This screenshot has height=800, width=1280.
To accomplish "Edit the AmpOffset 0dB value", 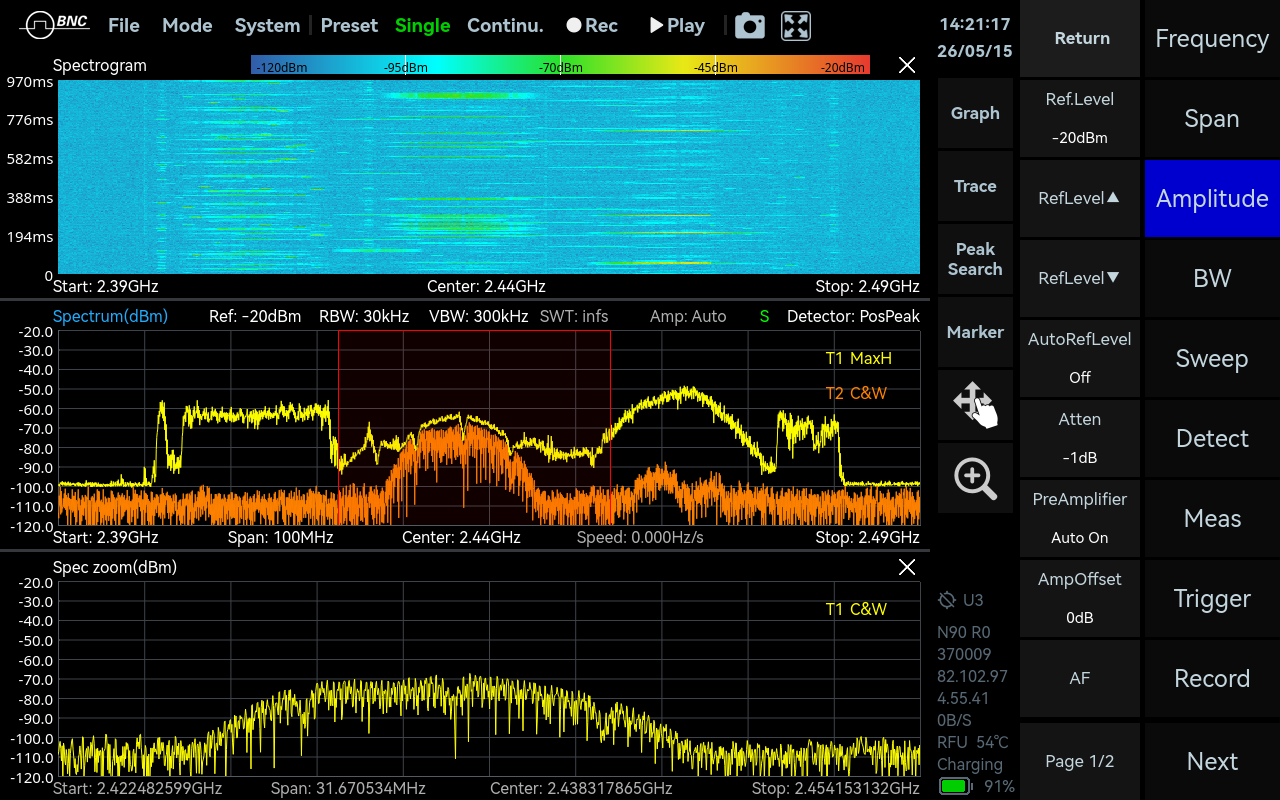I will click(x=1080, y=598).
